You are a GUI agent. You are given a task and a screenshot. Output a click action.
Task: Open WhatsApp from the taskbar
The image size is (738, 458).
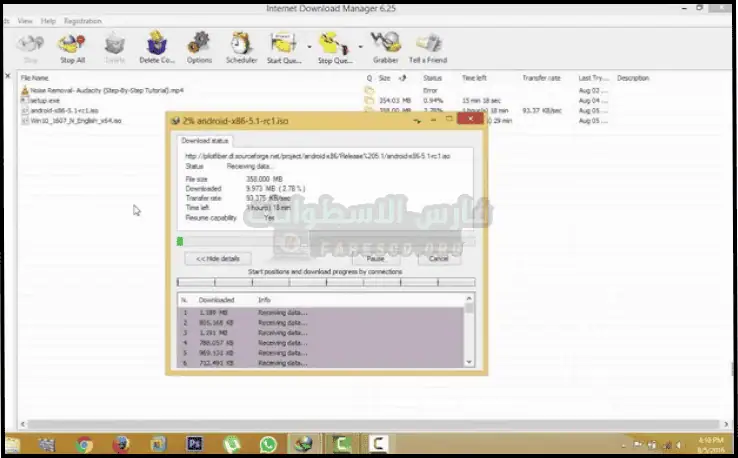click(267, 444)
